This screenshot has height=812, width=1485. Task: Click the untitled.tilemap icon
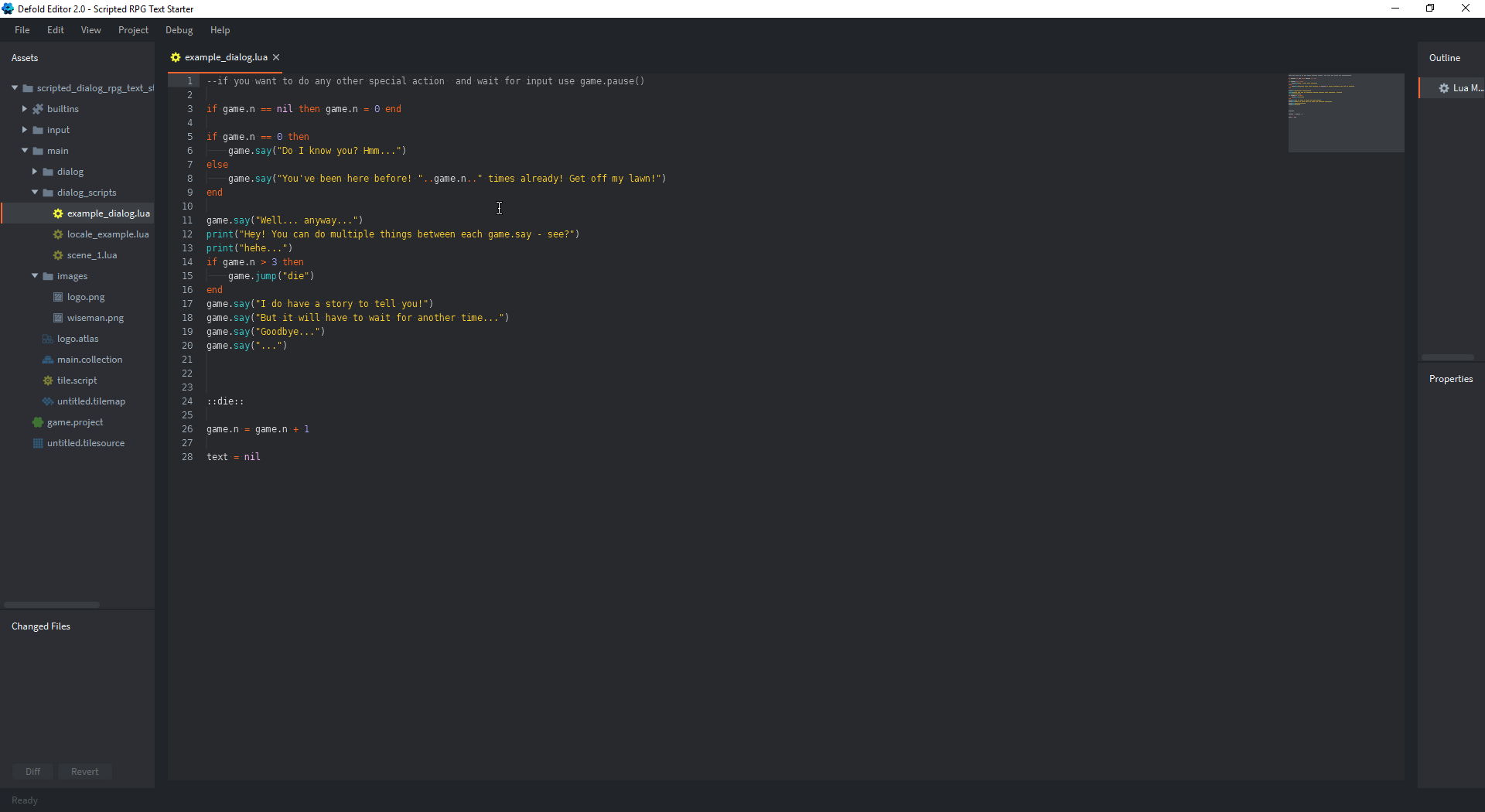47,401
